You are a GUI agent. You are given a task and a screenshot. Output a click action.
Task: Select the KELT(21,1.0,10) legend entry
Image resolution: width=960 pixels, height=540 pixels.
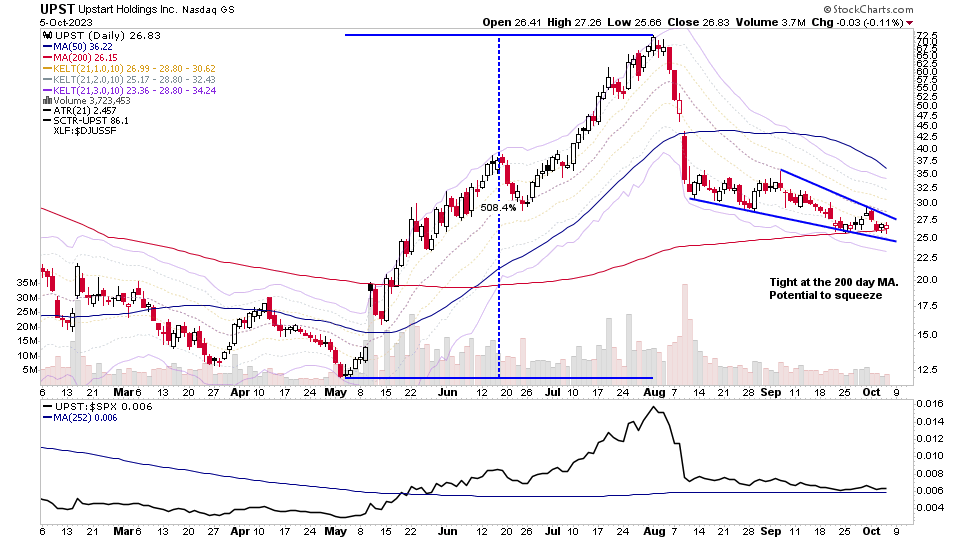coord(129,69)
